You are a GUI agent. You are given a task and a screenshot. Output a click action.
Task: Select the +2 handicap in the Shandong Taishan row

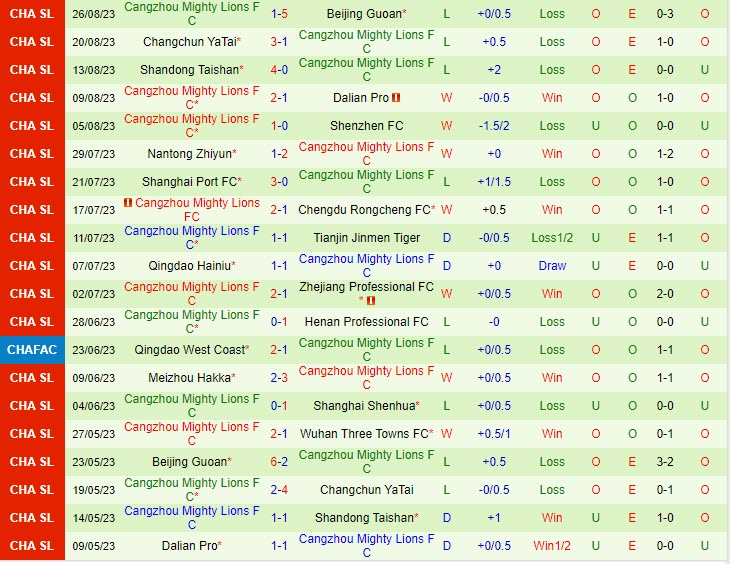494,70
